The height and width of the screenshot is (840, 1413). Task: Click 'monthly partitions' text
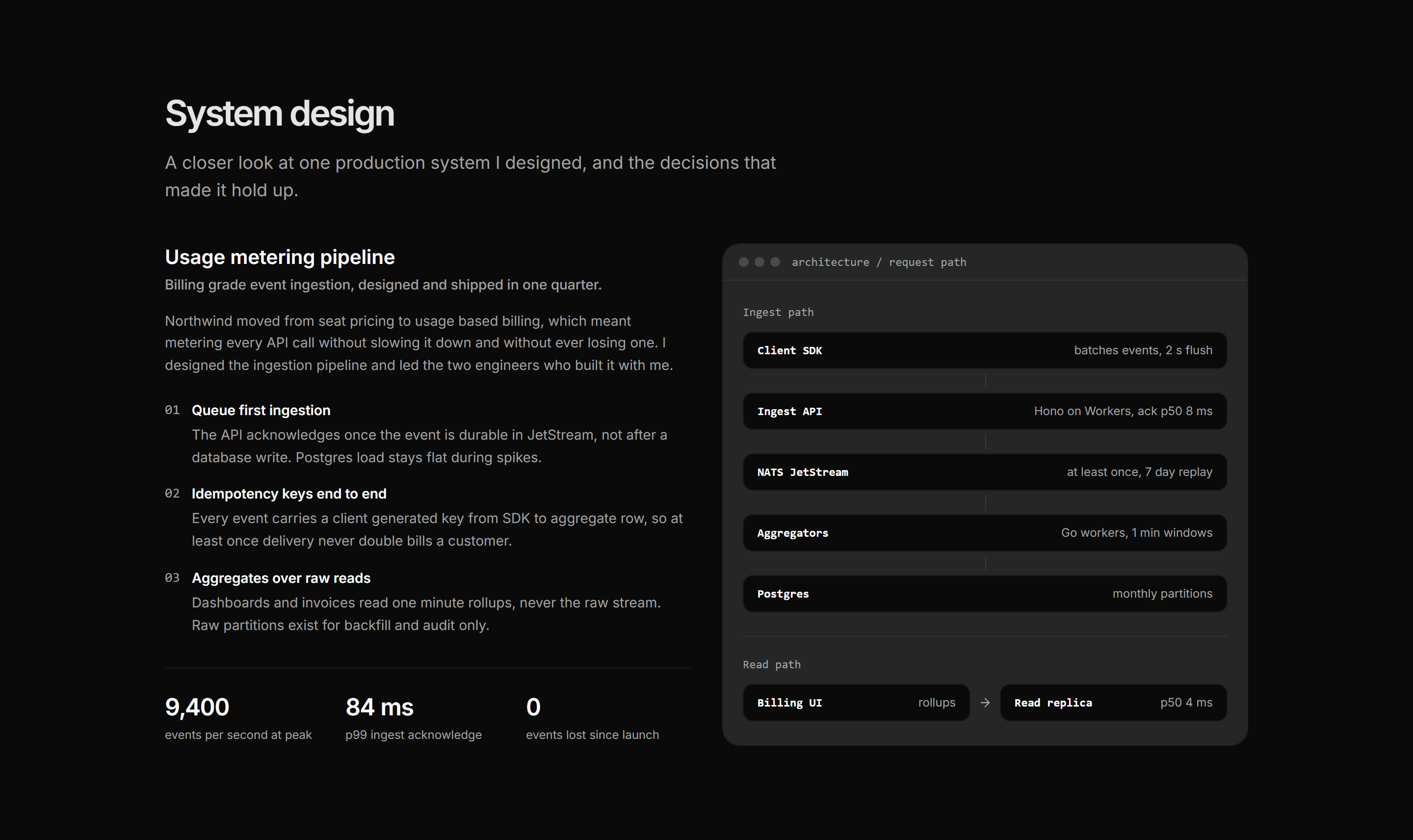[1162, 594]
